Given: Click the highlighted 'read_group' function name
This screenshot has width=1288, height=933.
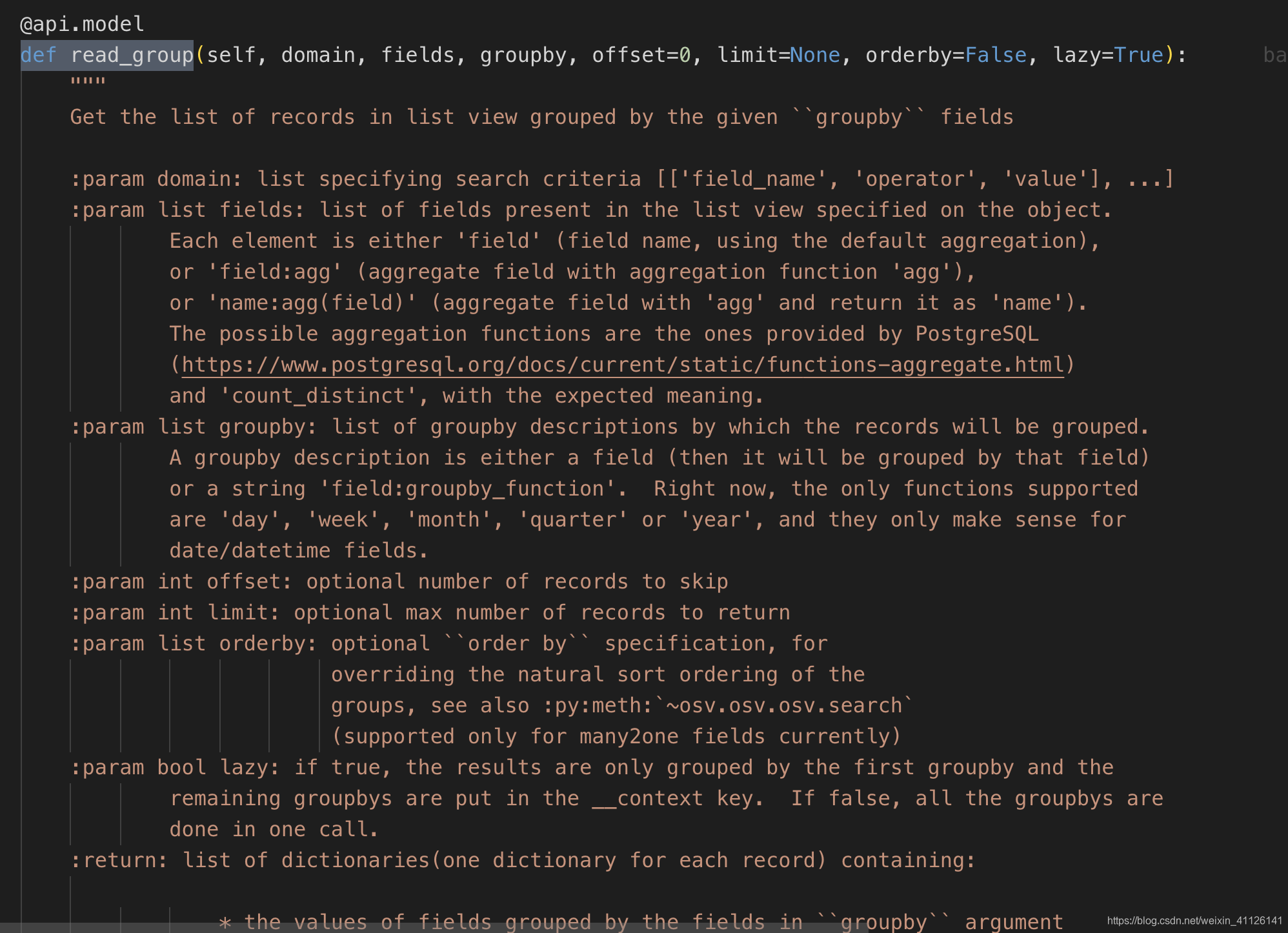Looking at the screenshot, I should pyautogui.click(x=132, y=55).
